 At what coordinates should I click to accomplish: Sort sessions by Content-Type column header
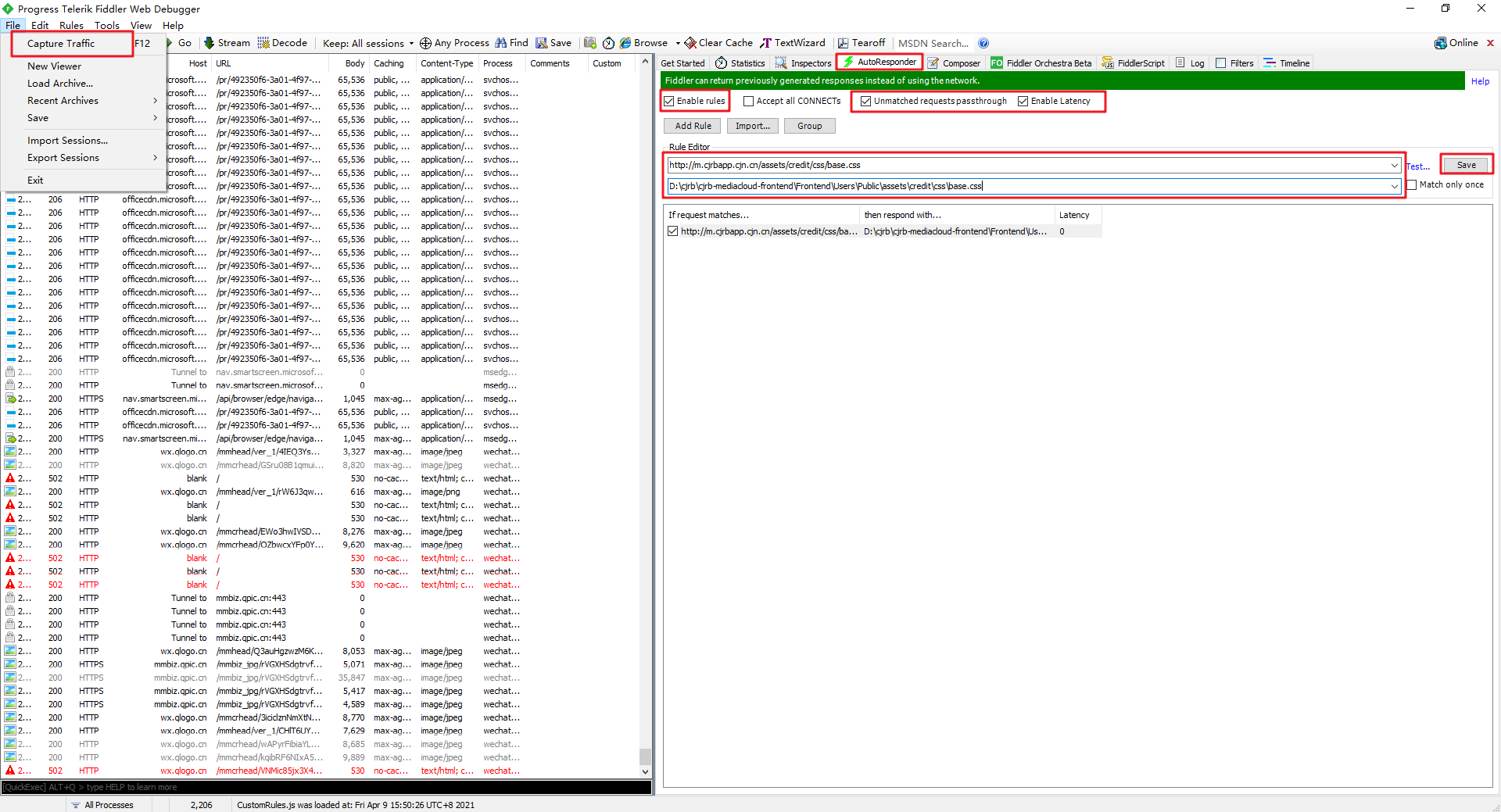pyautogui.click(x=446, y=63)
